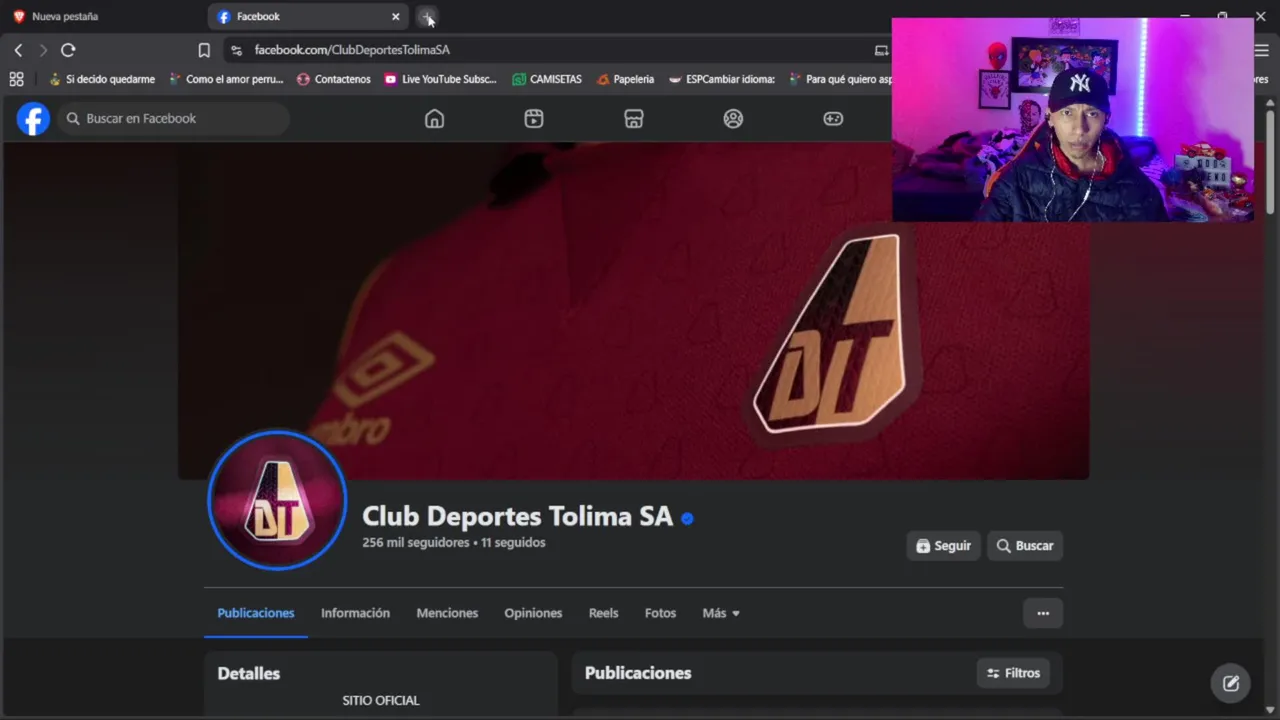The image size is (1280, 720).
Task: Open Live YouTube Subsc... bookmark
Action: [440, 79]
